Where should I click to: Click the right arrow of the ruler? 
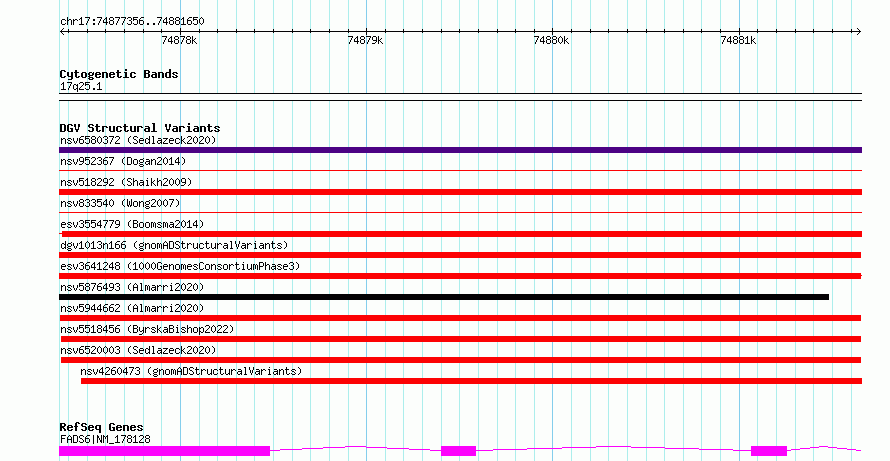[858, 32]
